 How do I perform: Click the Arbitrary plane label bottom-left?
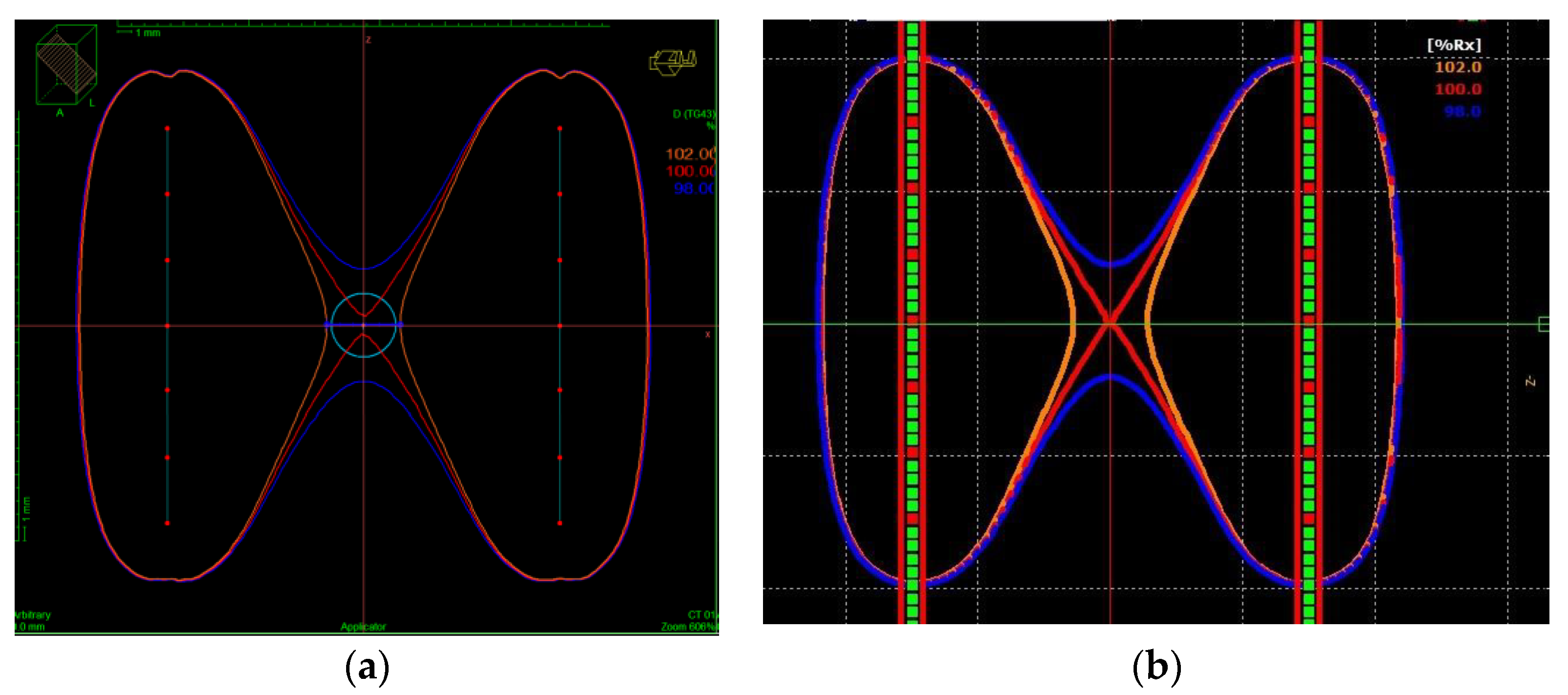coord(33,615)
